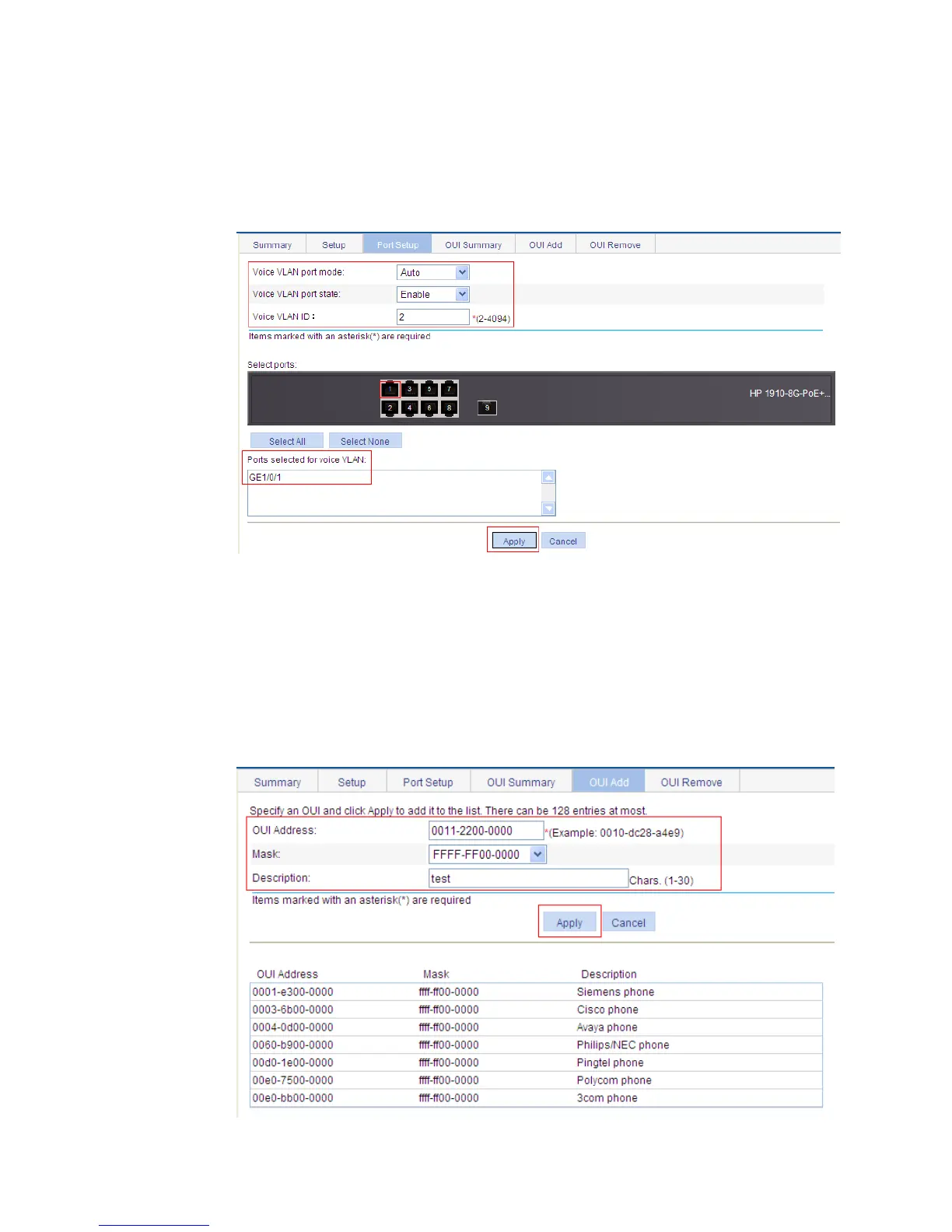
Task: Select port 7 on the switch panel
Action: (449, 389)
